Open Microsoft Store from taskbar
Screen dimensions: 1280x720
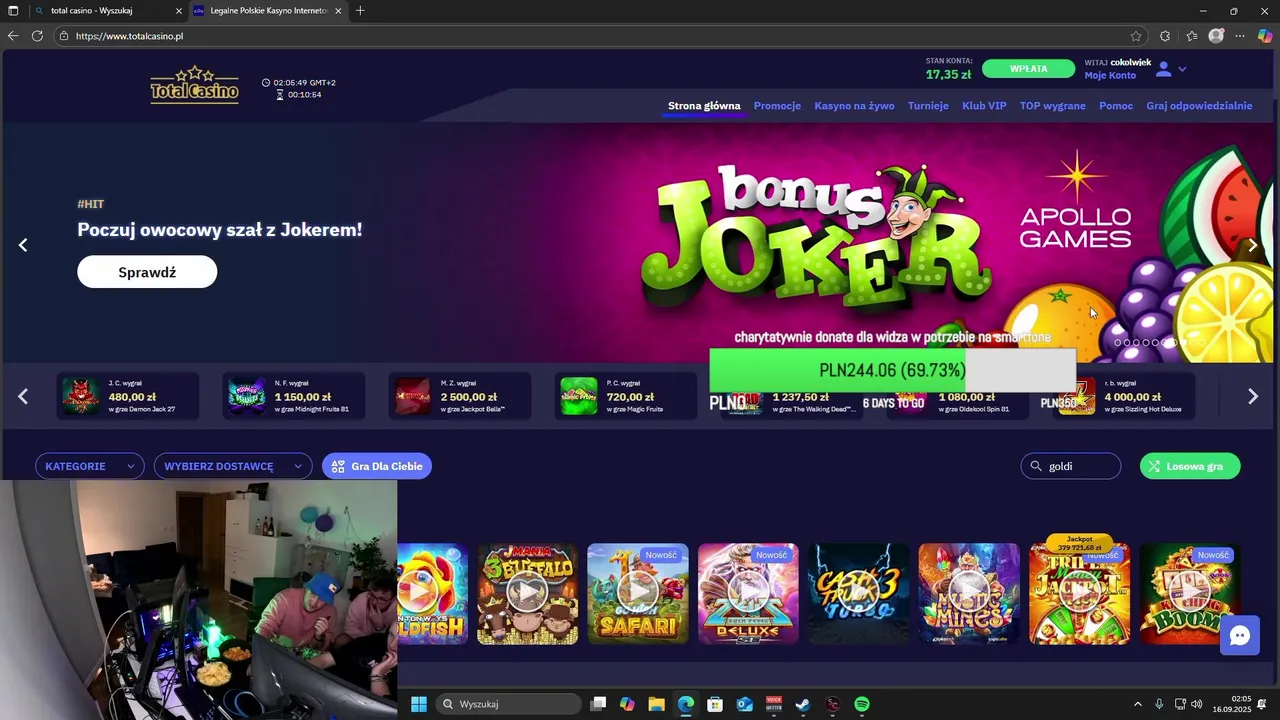[x=715, y=704]
